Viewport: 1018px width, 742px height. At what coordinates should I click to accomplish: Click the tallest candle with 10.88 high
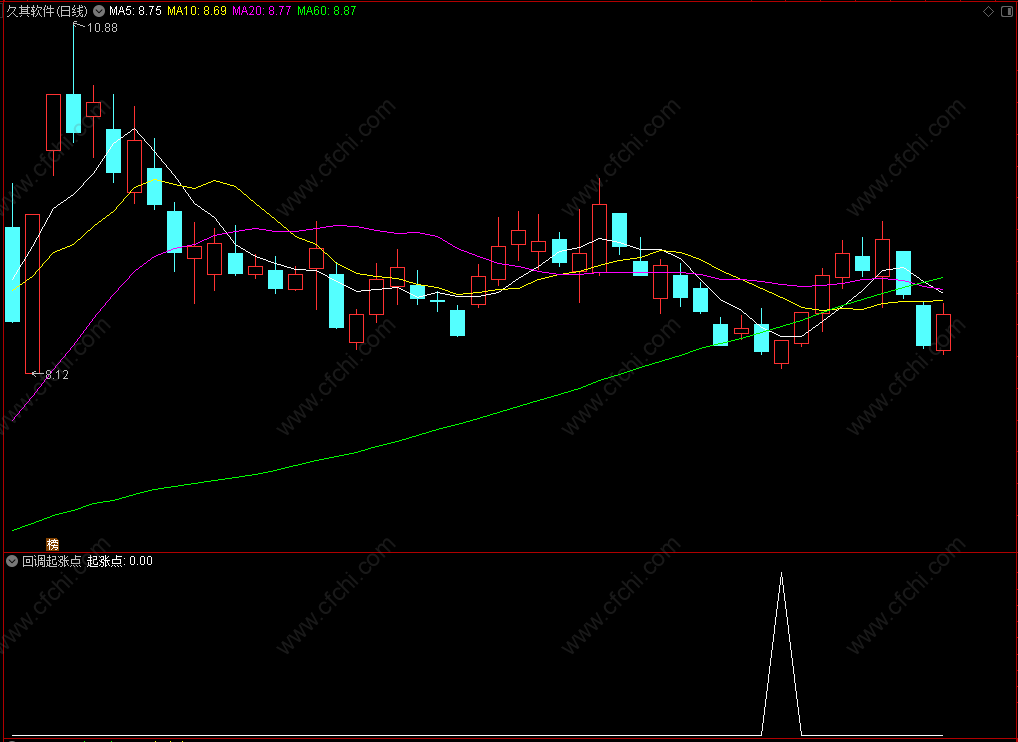coord(73,114)
